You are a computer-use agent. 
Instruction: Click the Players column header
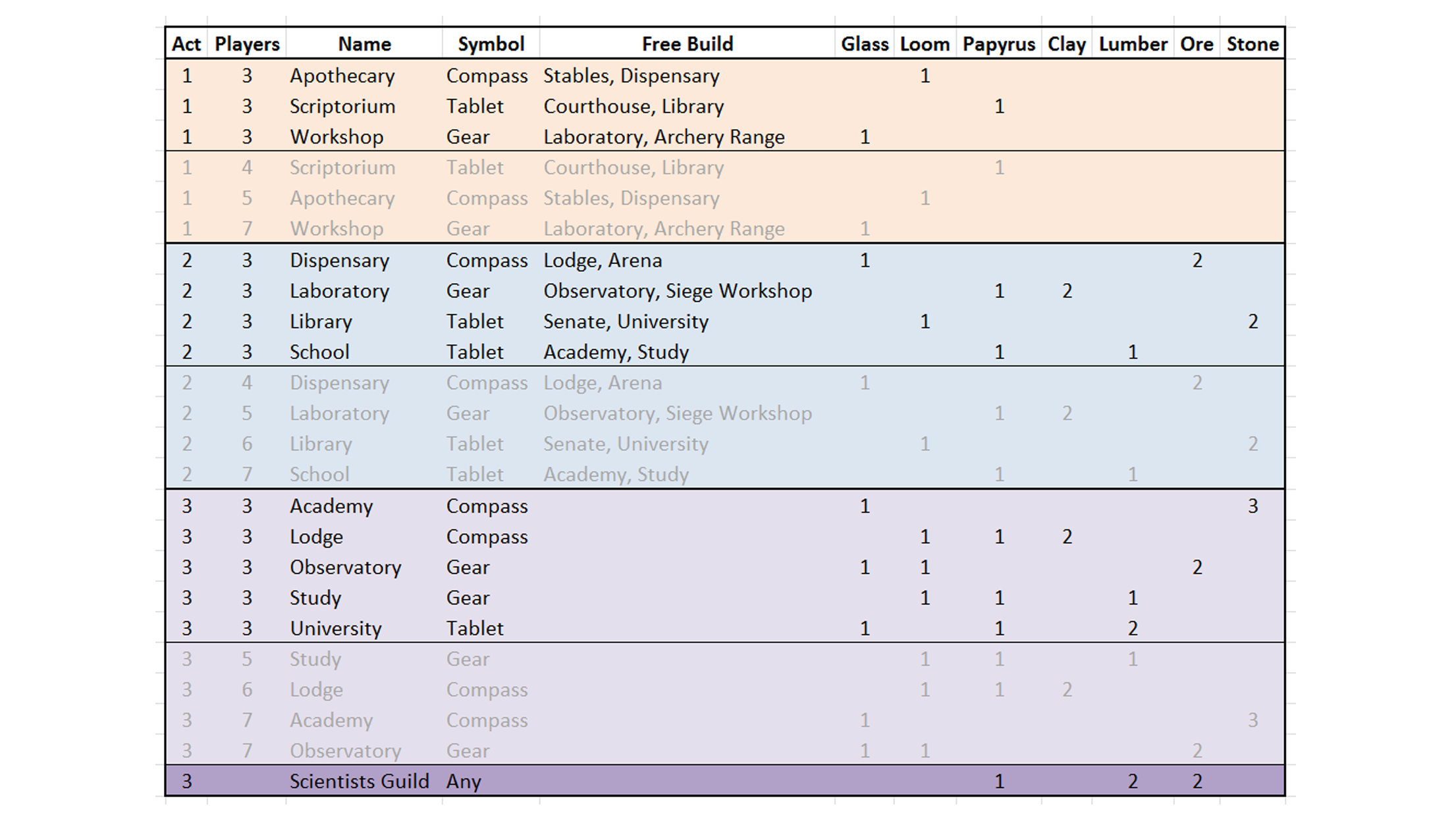247,44
